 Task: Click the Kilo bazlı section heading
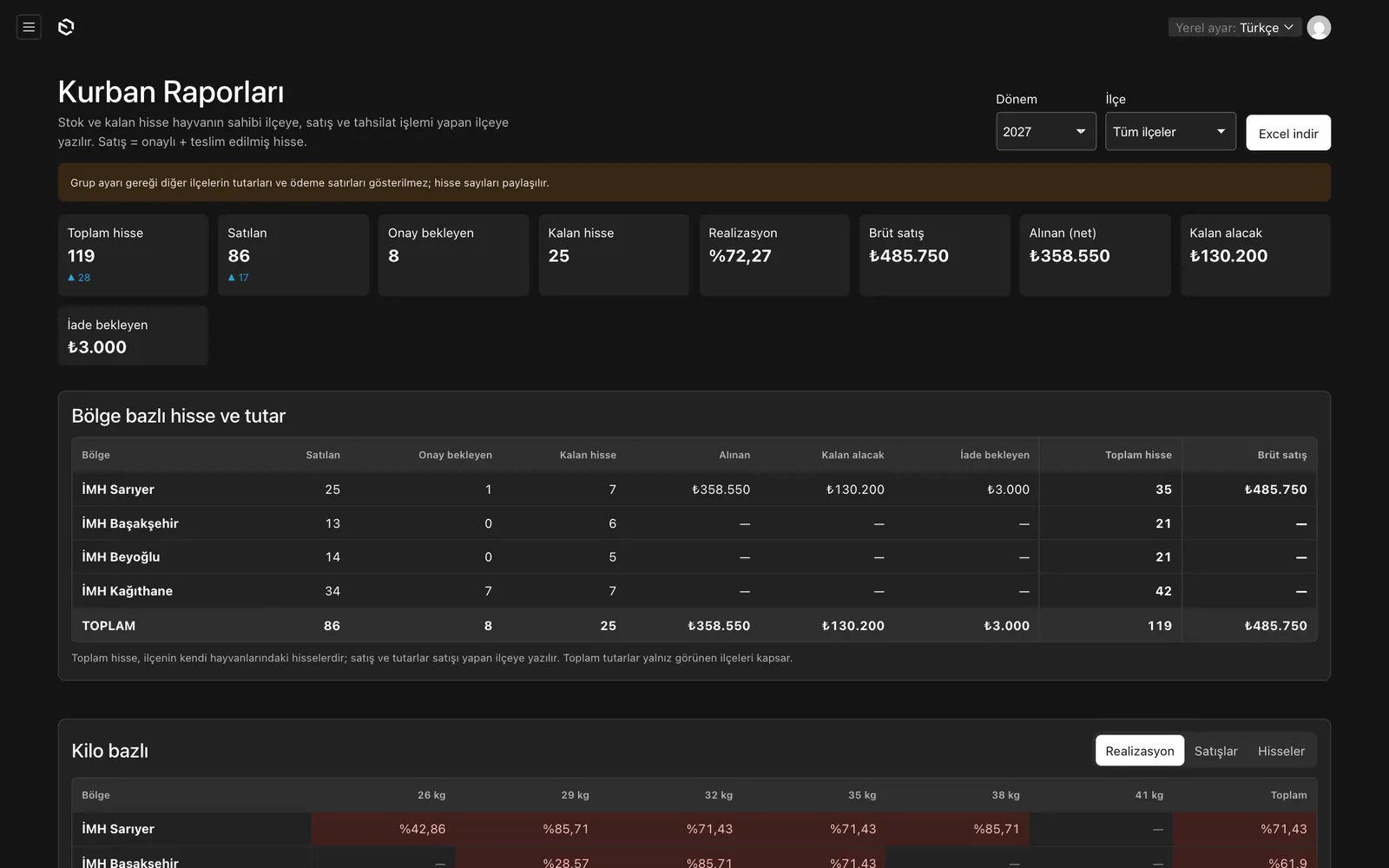[x=110, y=751]
